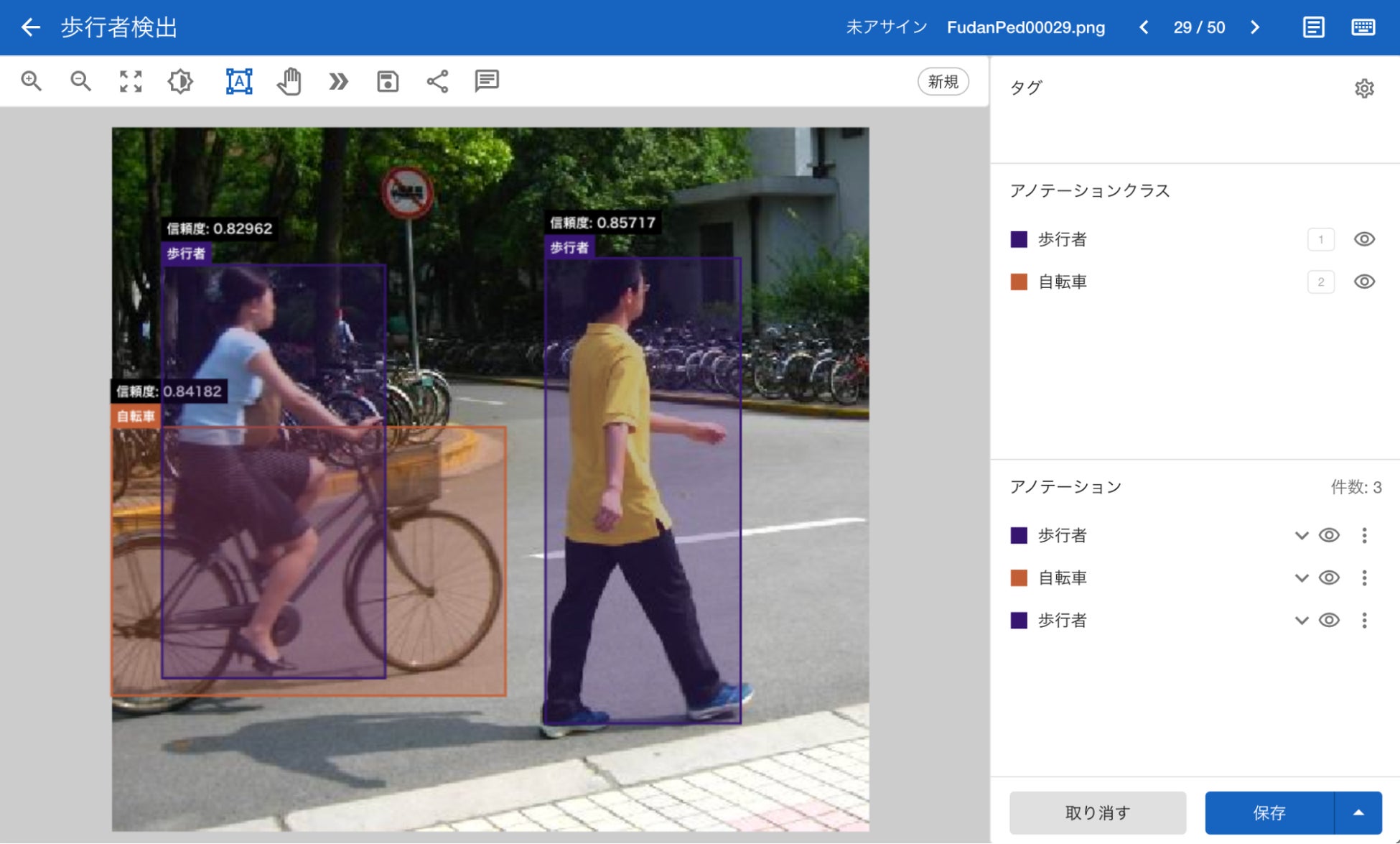Click the 自転車 orange color swatch in classes
The image size is (1400, 844).
tap(1019, 282)
